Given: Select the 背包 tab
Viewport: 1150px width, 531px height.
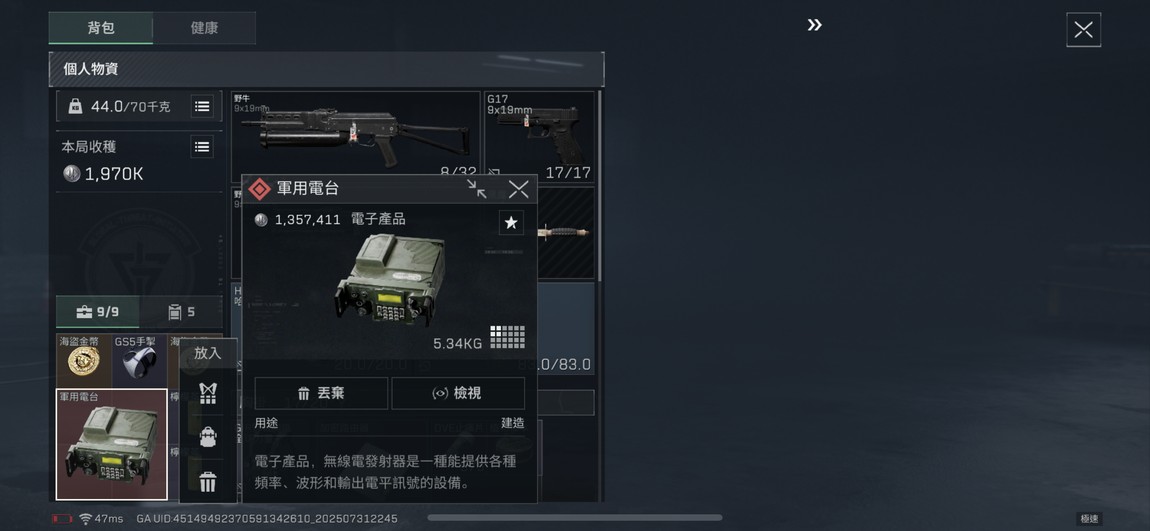Looking at the screenshot, I should click(x=101, y=28).
